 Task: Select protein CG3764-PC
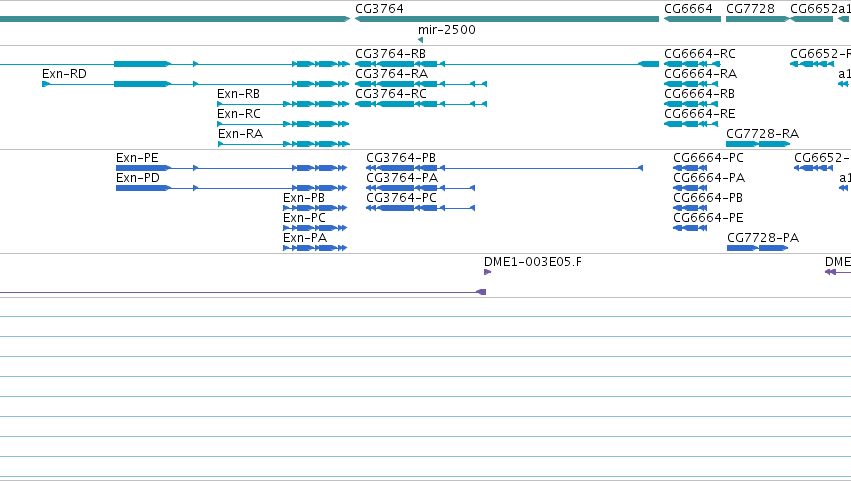421,208
